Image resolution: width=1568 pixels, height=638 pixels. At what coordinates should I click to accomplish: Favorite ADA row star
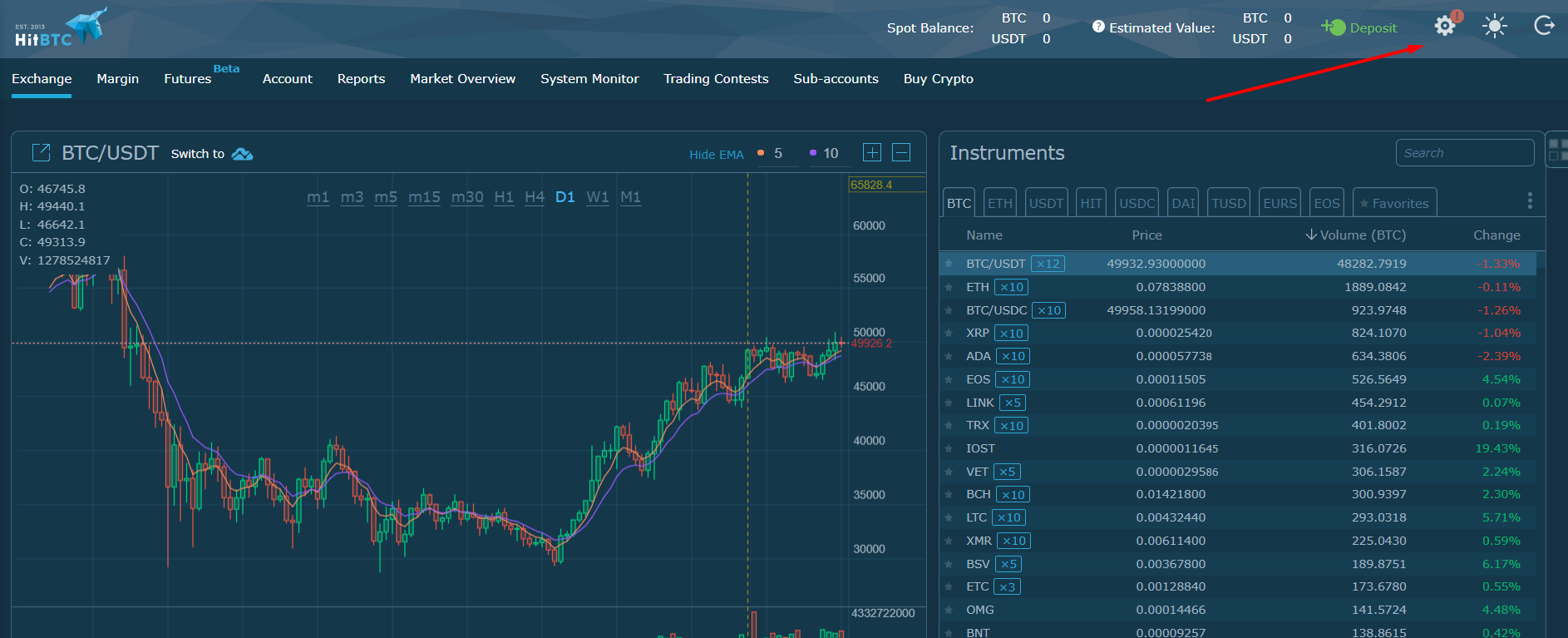949,356
